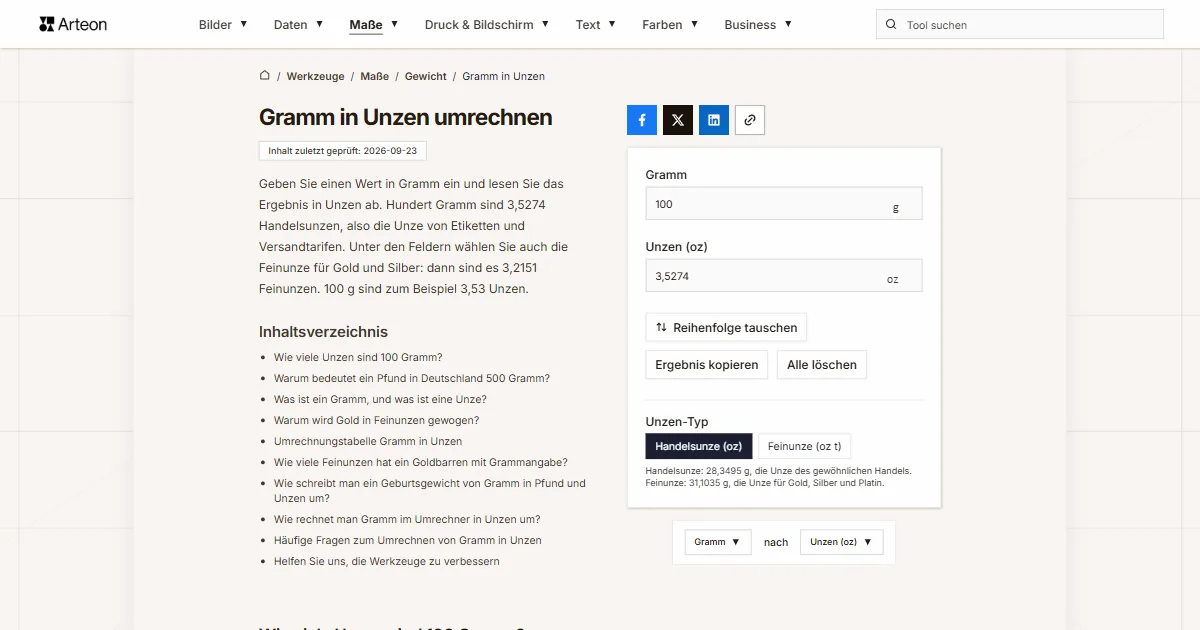
Task: Share page on LinkedIn
Action: coord(714,120)
